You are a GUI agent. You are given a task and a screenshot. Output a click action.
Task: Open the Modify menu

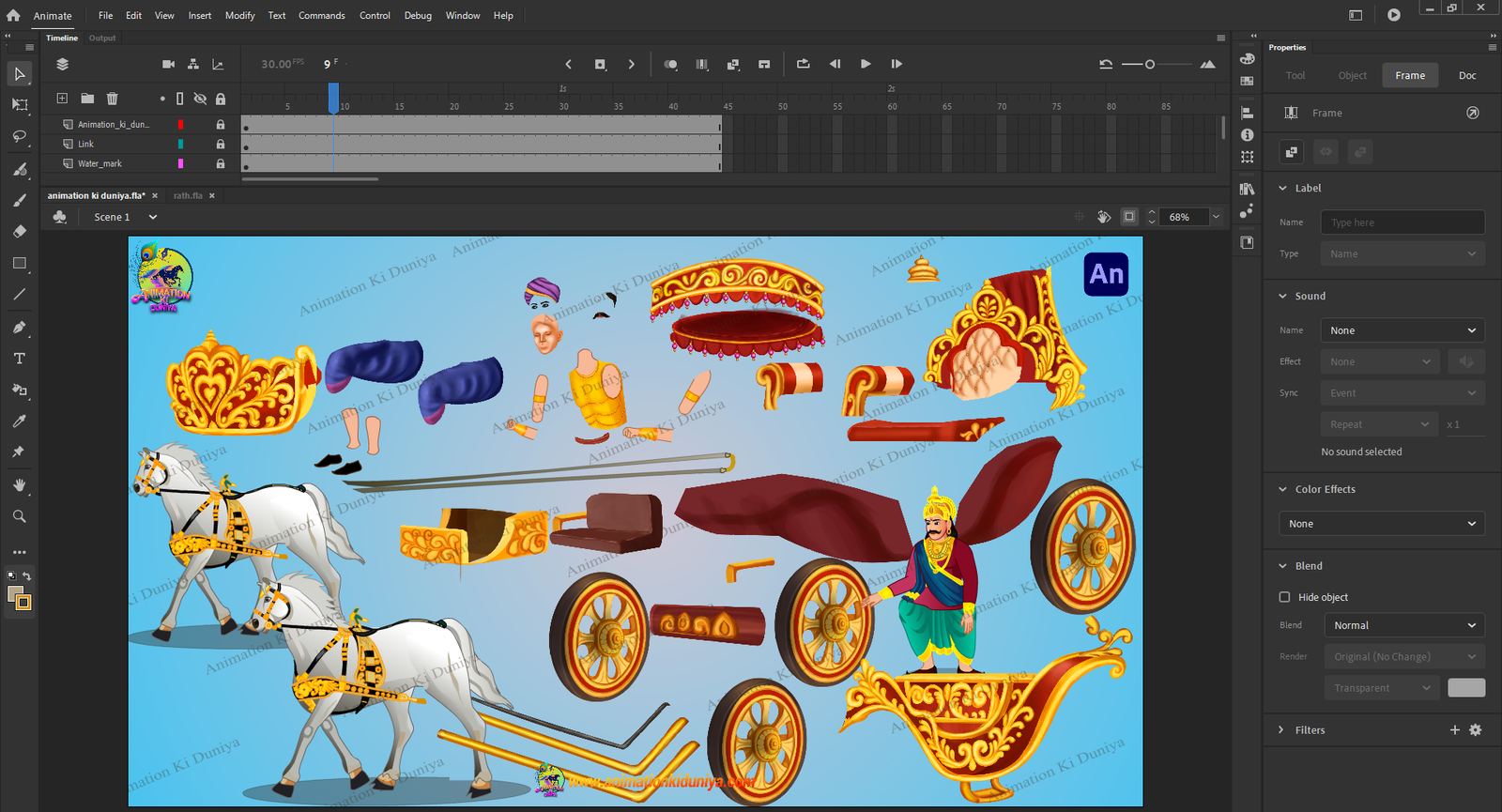(x=239, y=16)
